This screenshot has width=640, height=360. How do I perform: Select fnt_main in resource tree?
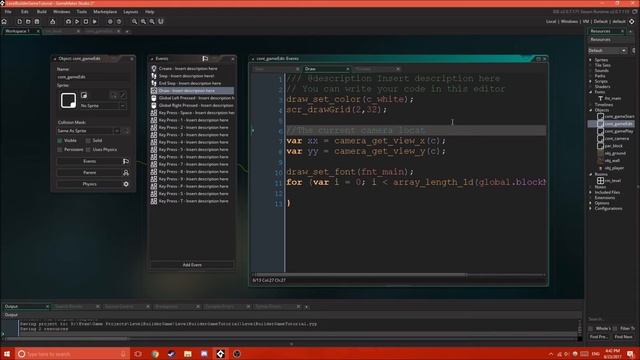click(x=612, y=98)
